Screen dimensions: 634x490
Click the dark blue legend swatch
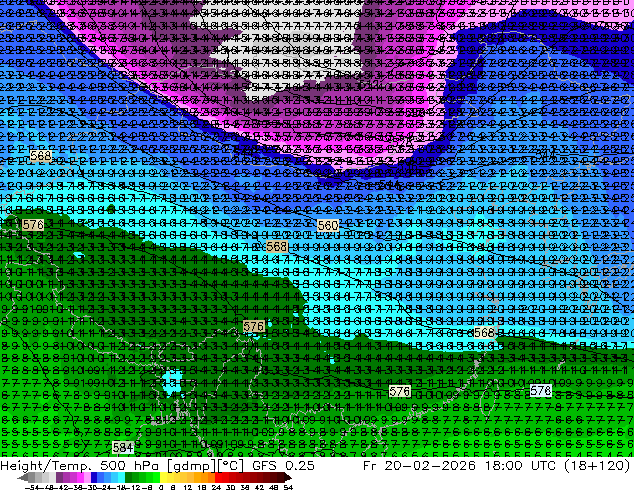coord(94,478)
